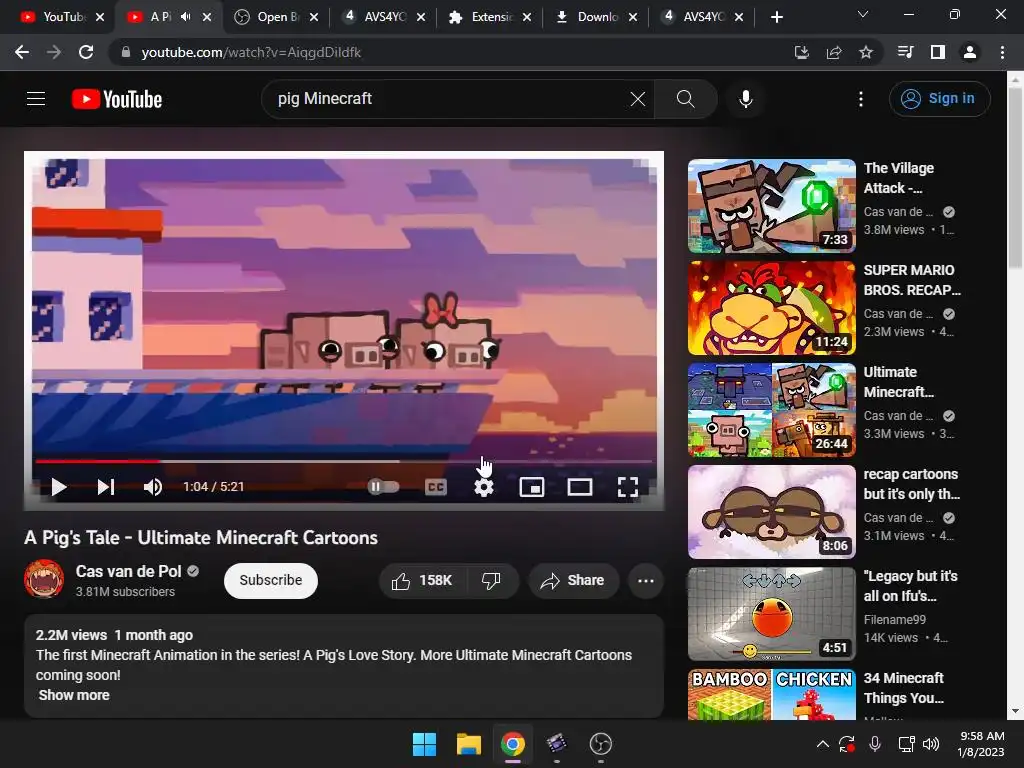Open YouTube settings three-dot menu
1024x768 pixels.
[861, 99]
